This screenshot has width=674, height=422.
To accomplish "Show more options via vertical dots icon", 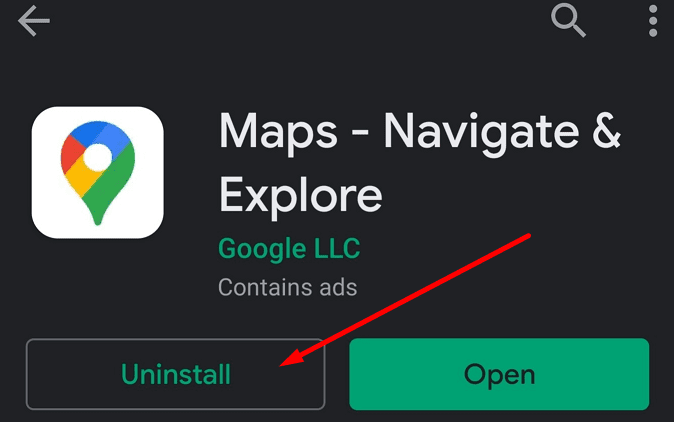I will (x=653, y=21).
